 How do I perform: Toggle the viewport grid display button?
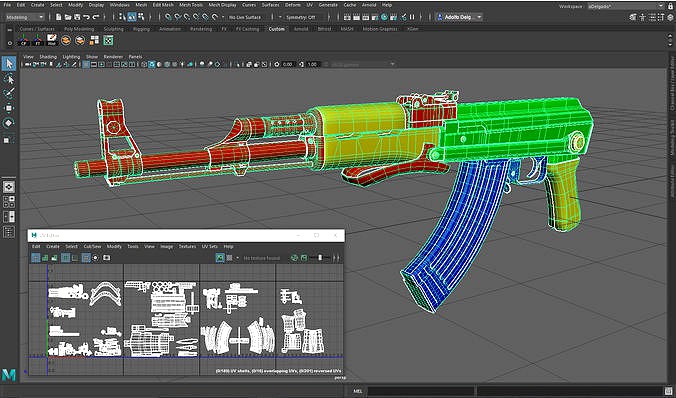86,64
